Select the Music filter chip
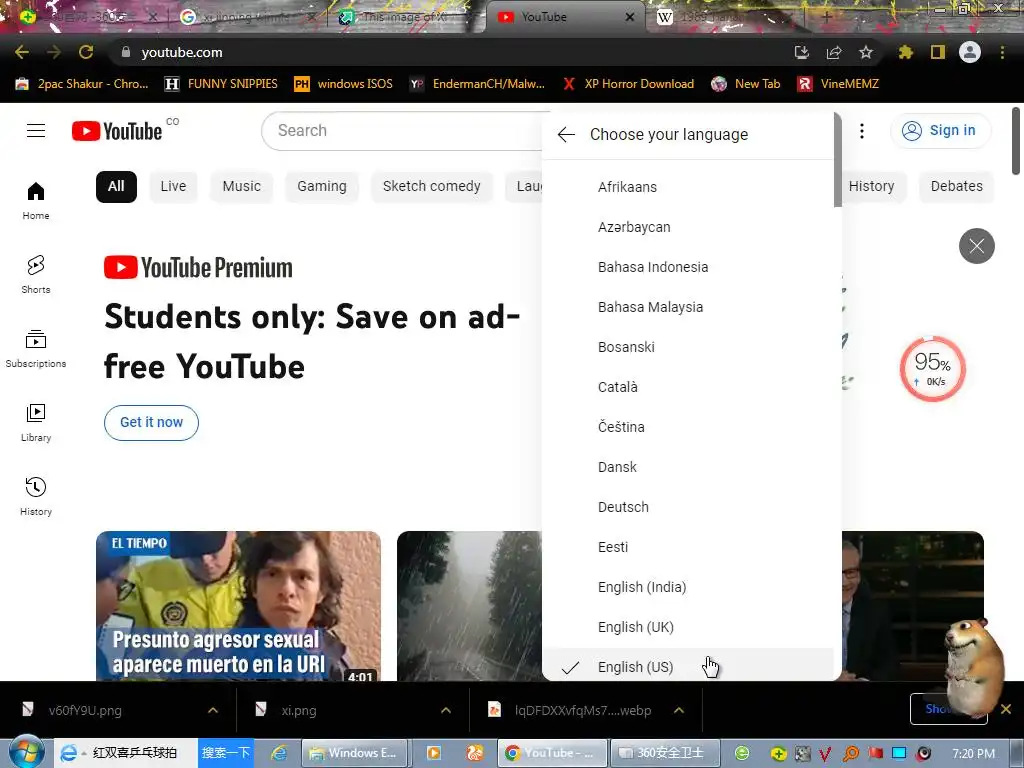This screenshot has width=1024, height=768. coord(242,187)
